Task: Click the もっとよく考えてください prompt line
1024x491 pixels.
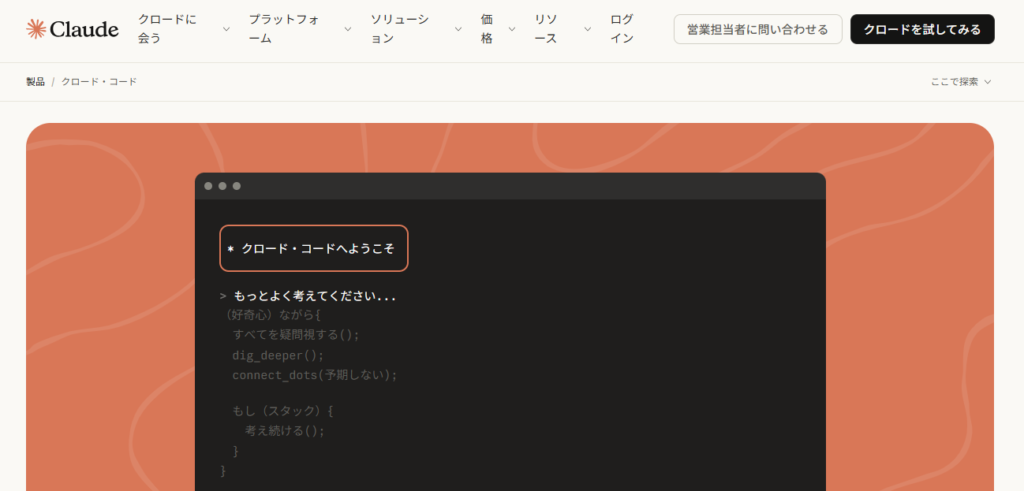Action: (314, 297)
